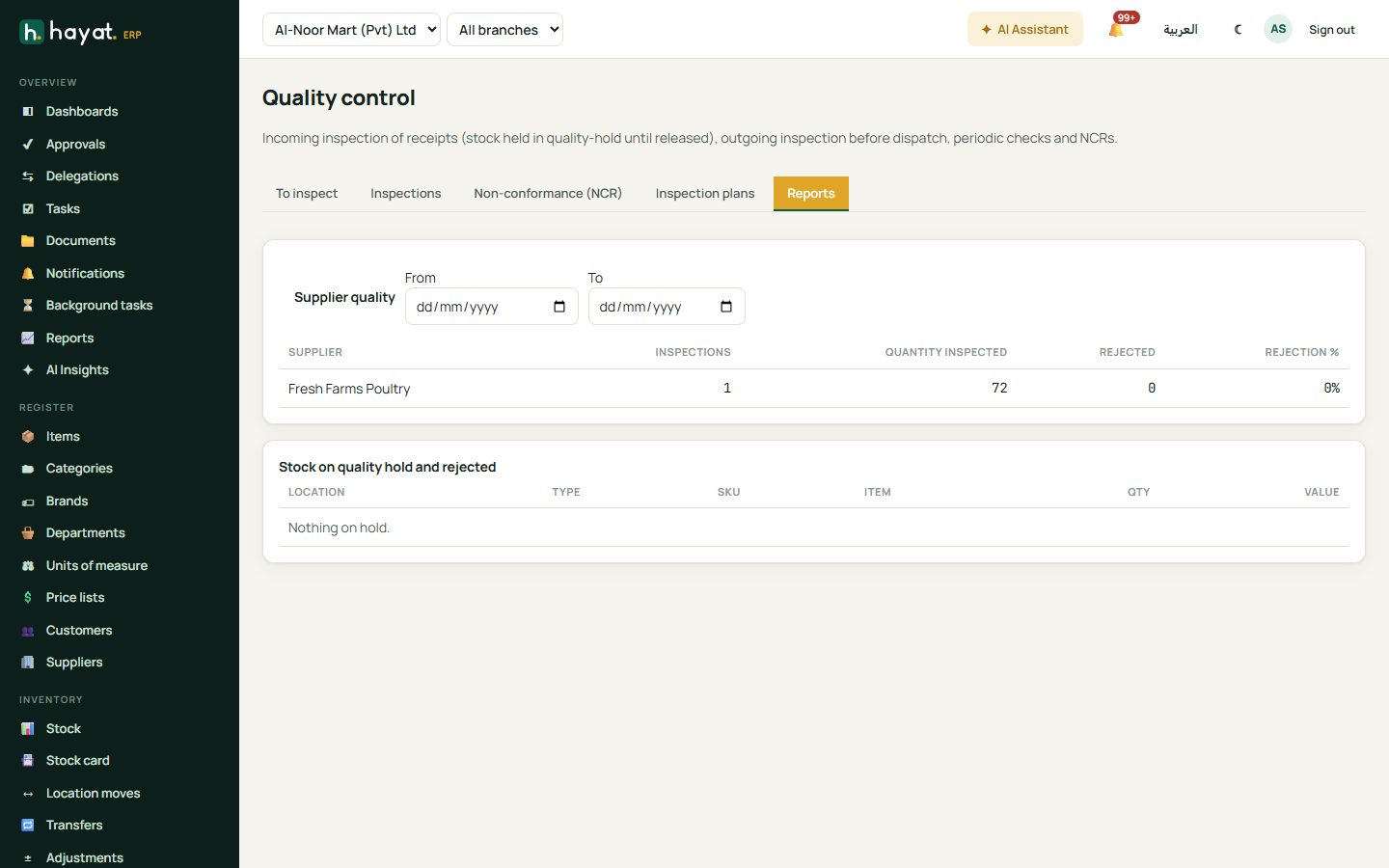The image size is (1389, 868).
Task: Switch language to العربية
Action: point(1181,30)
